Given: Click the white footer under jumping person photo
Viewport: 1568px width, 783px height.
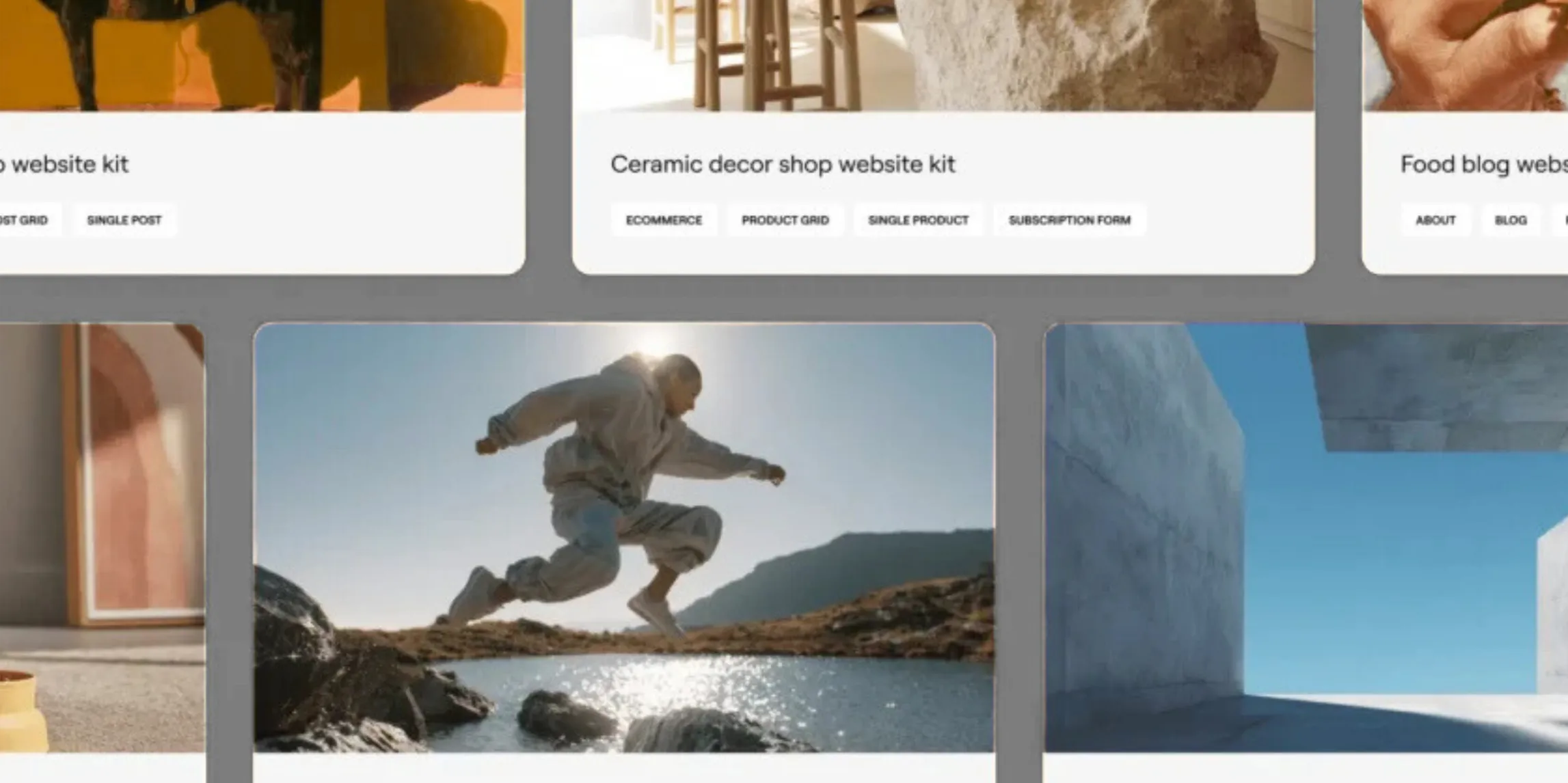Looking at the screenshot, I should coord(623,769).
